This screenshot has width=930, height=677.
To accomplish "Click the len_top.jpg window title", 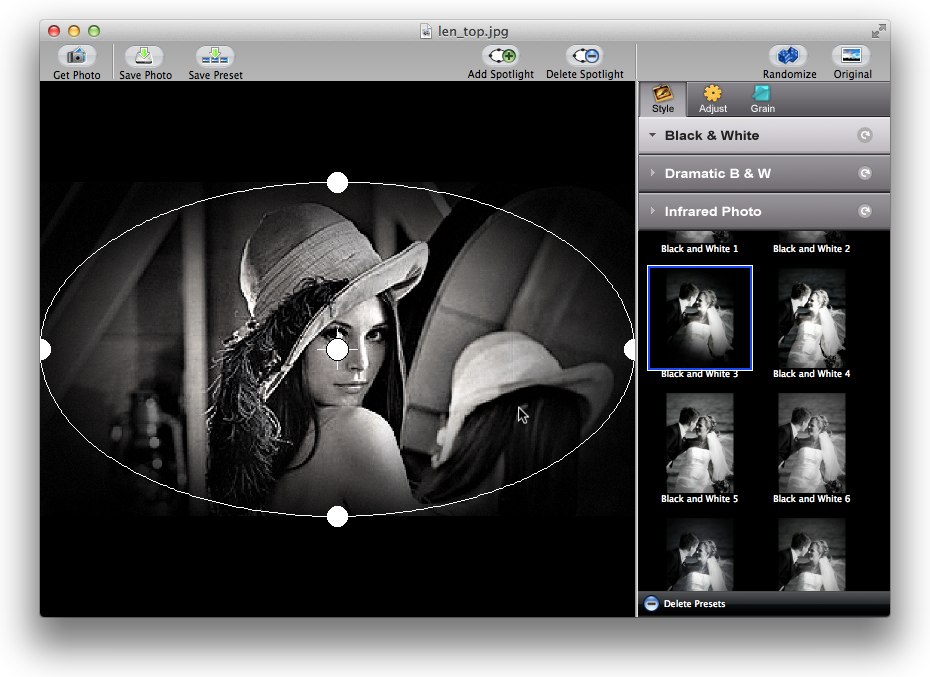I will 473,31.
